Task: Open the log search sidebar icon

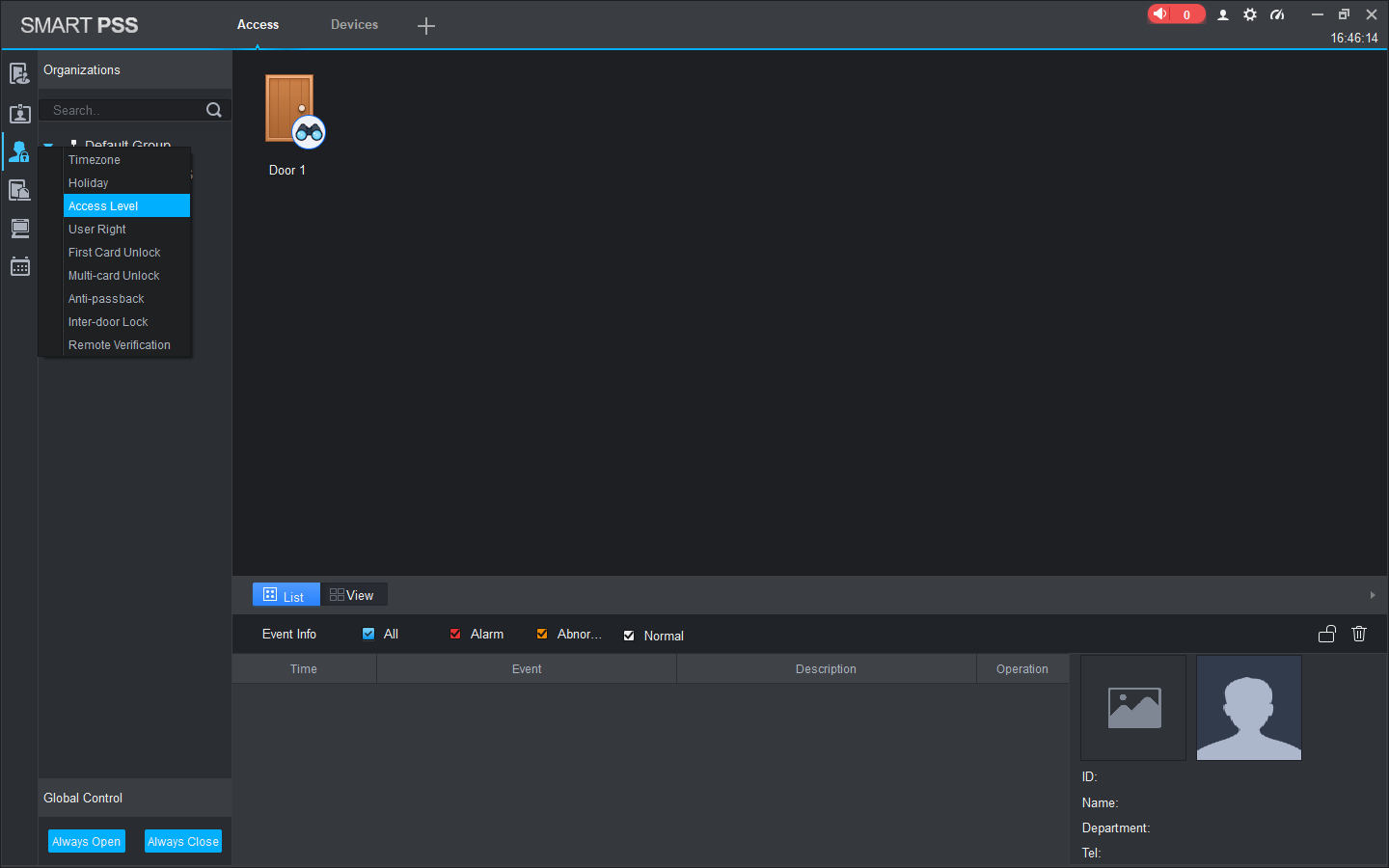Action: click(19, 74)
